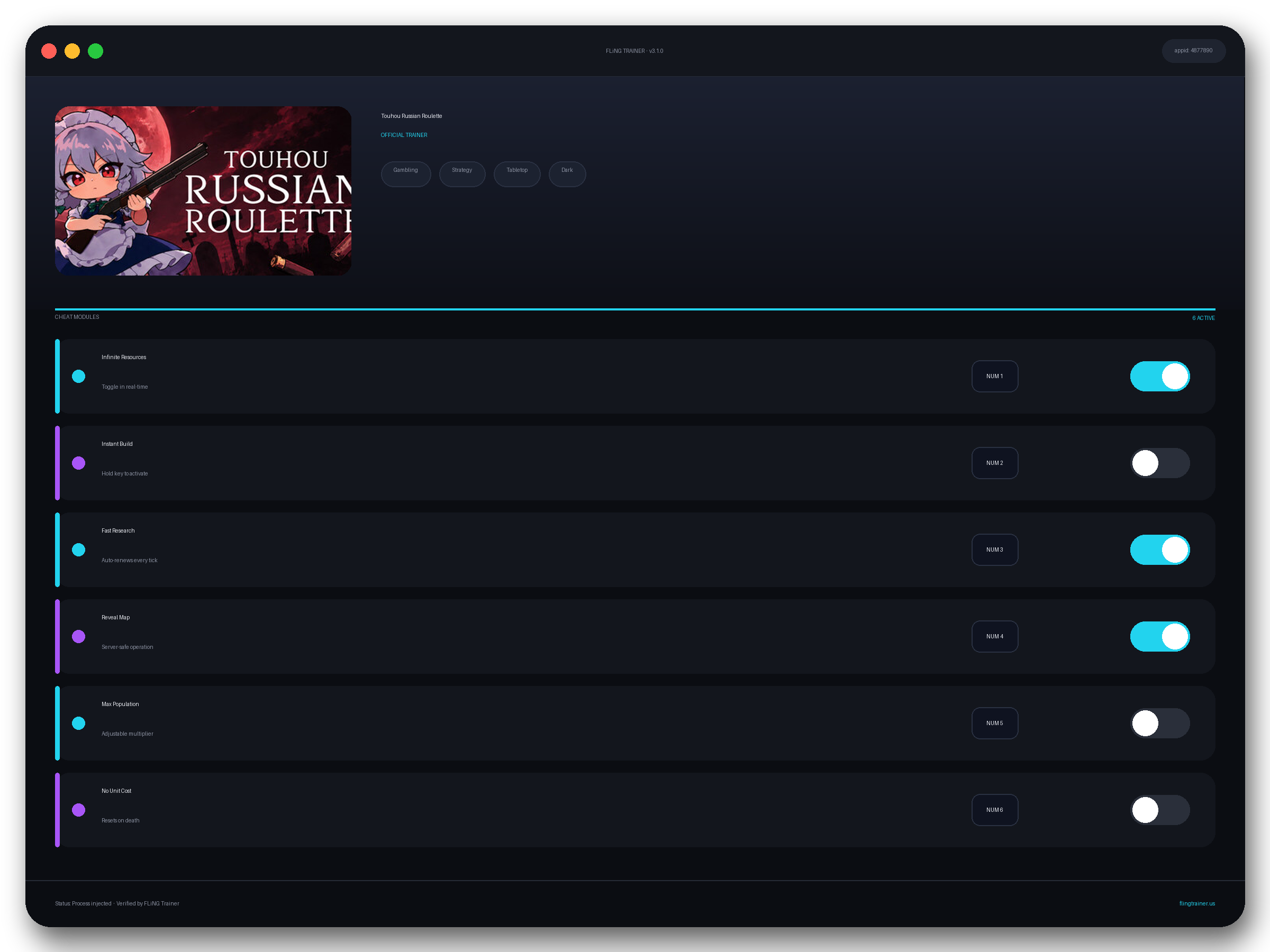Click the Tabletop tag chip

(x=516, y=174)
